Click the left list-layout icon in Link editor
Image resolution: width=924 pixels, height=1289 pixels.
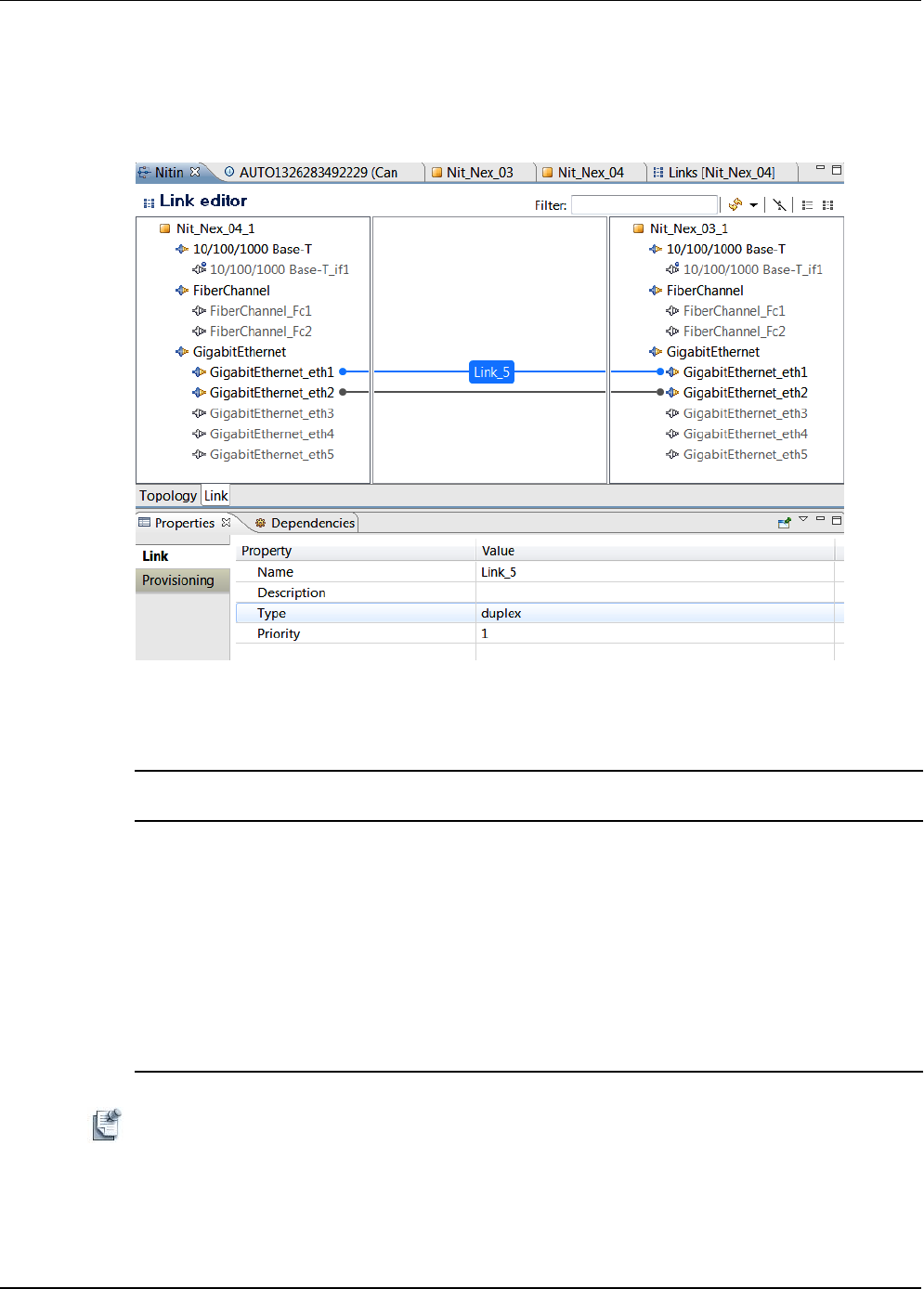(807, 205)
